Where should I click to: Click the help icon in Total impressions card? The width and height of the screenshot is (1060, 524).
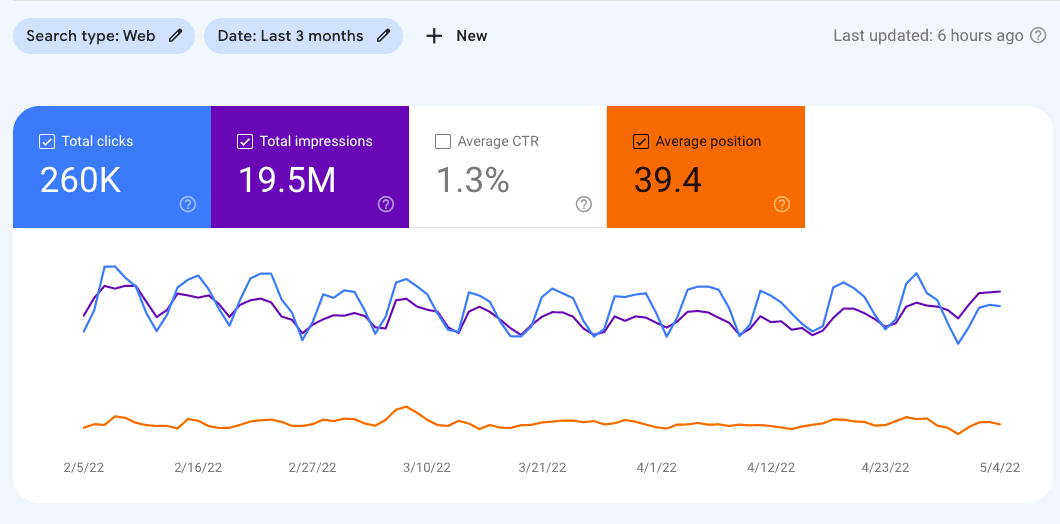coord(386,204)
